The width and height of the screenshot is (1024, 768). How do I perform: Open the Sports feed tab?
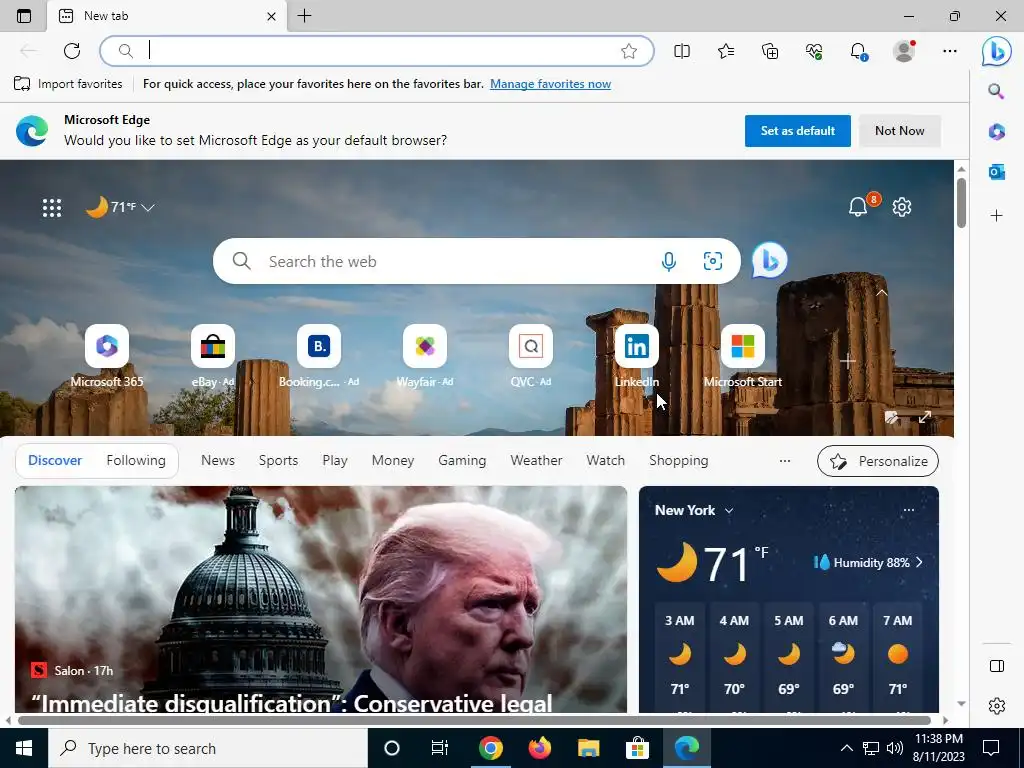tap(278, 460)
